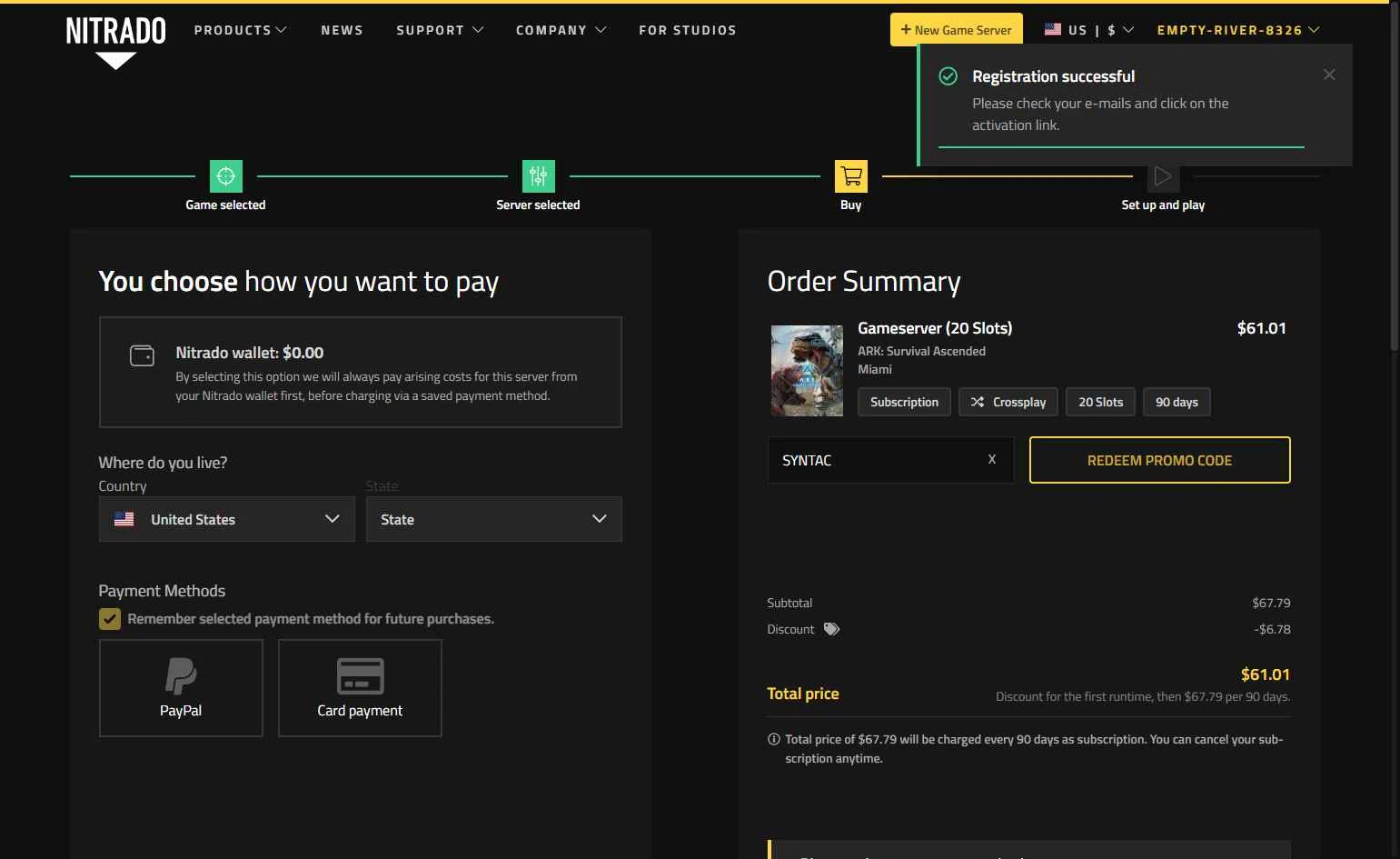The height and width of the screenshot is (859, 1400).
Task: Click the Total price label
Action: pos(803,694)
